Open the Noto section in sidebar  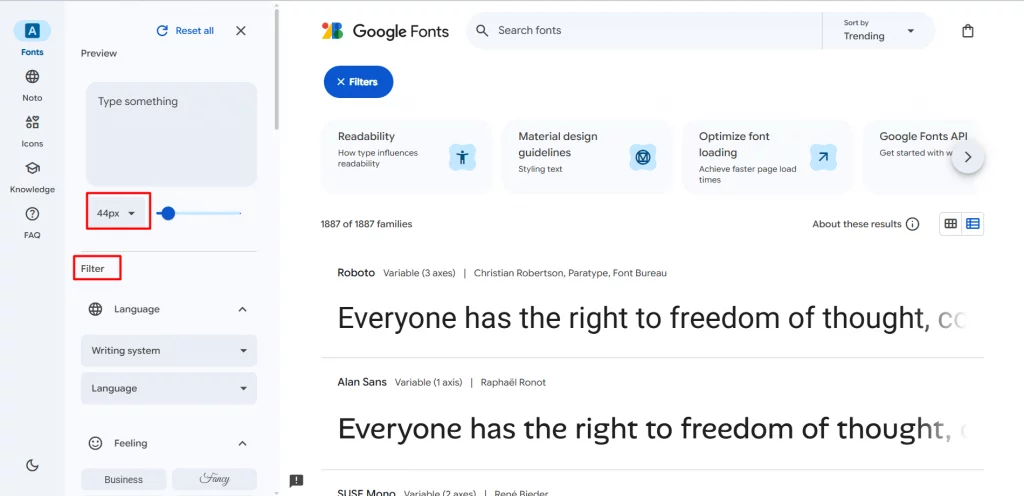click(x=32, y=85)
